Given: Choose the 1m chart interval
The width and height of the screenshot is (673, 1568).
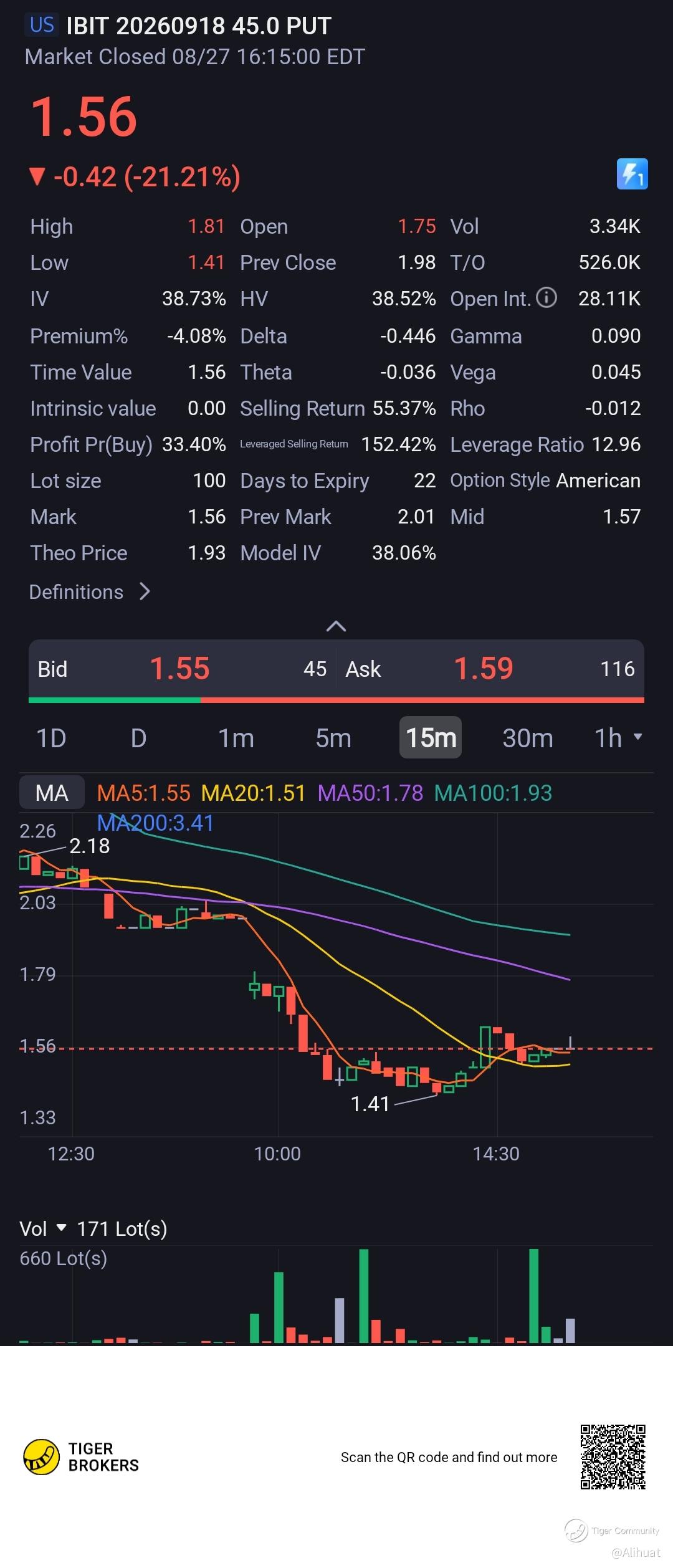Looking at the screenshot, I should click(236, 738).
